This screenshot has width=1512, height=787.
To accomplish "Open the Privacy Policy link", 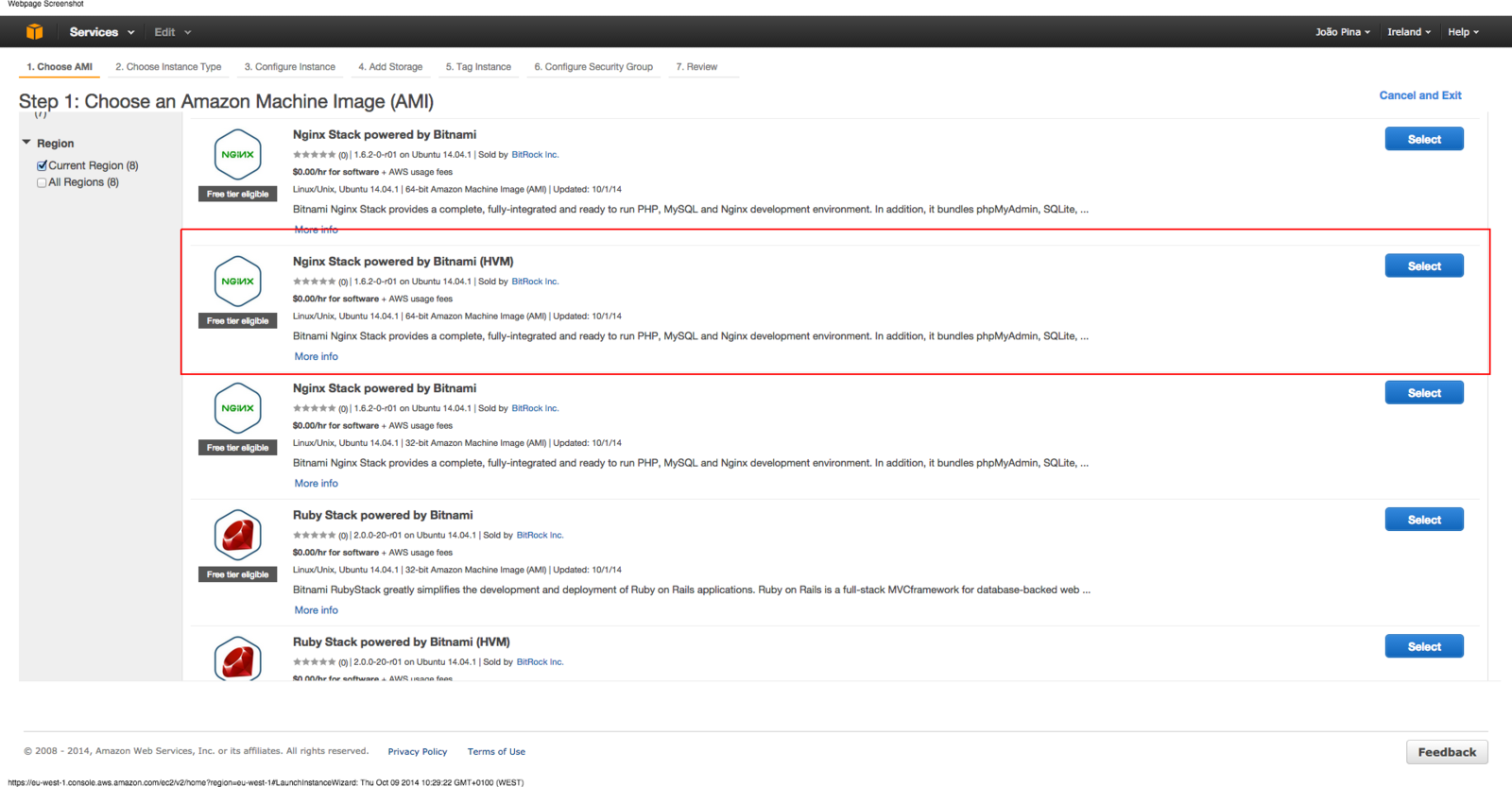I will (x=417, y=752).
